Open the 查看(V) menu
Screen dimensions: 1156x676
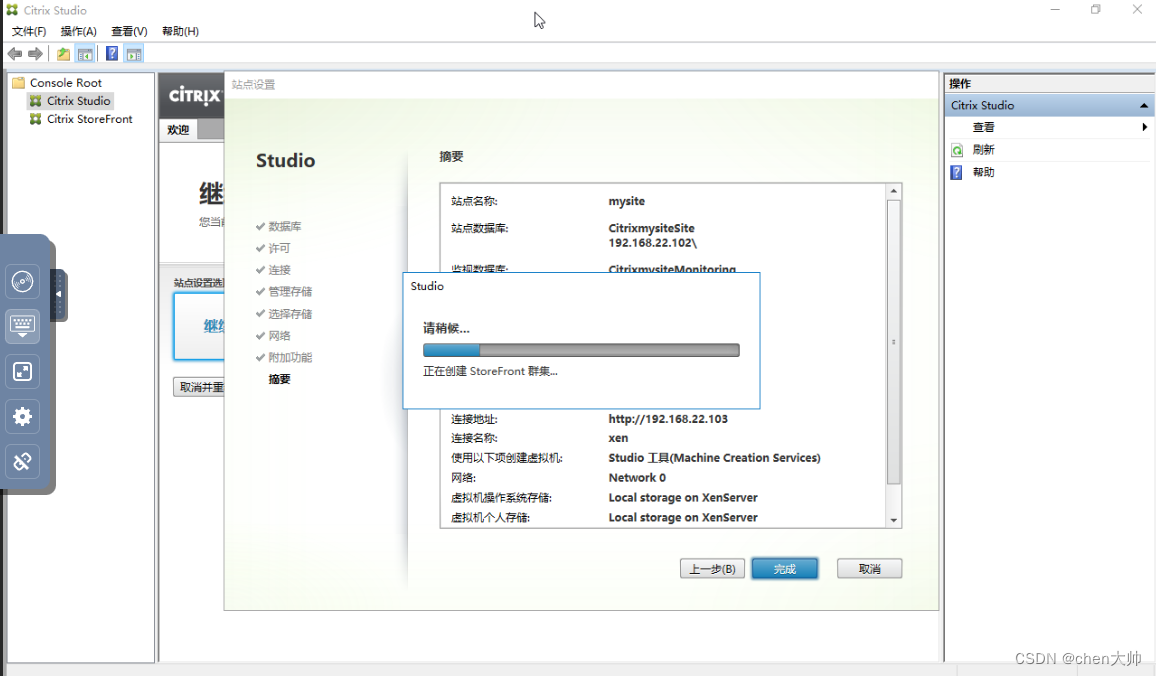click(x=129, y=31)
